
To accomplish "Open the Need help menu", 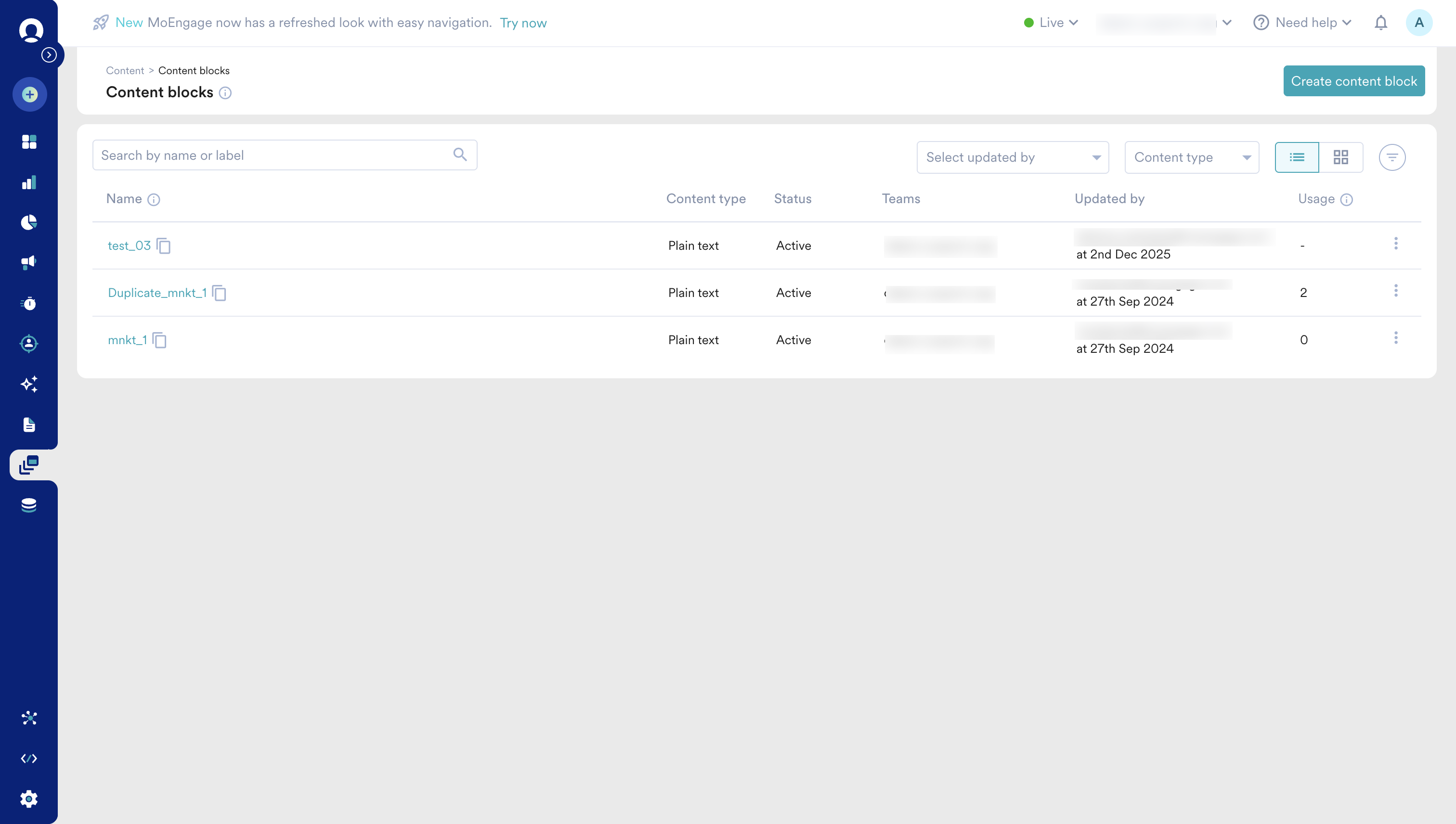I will 1302,23.
